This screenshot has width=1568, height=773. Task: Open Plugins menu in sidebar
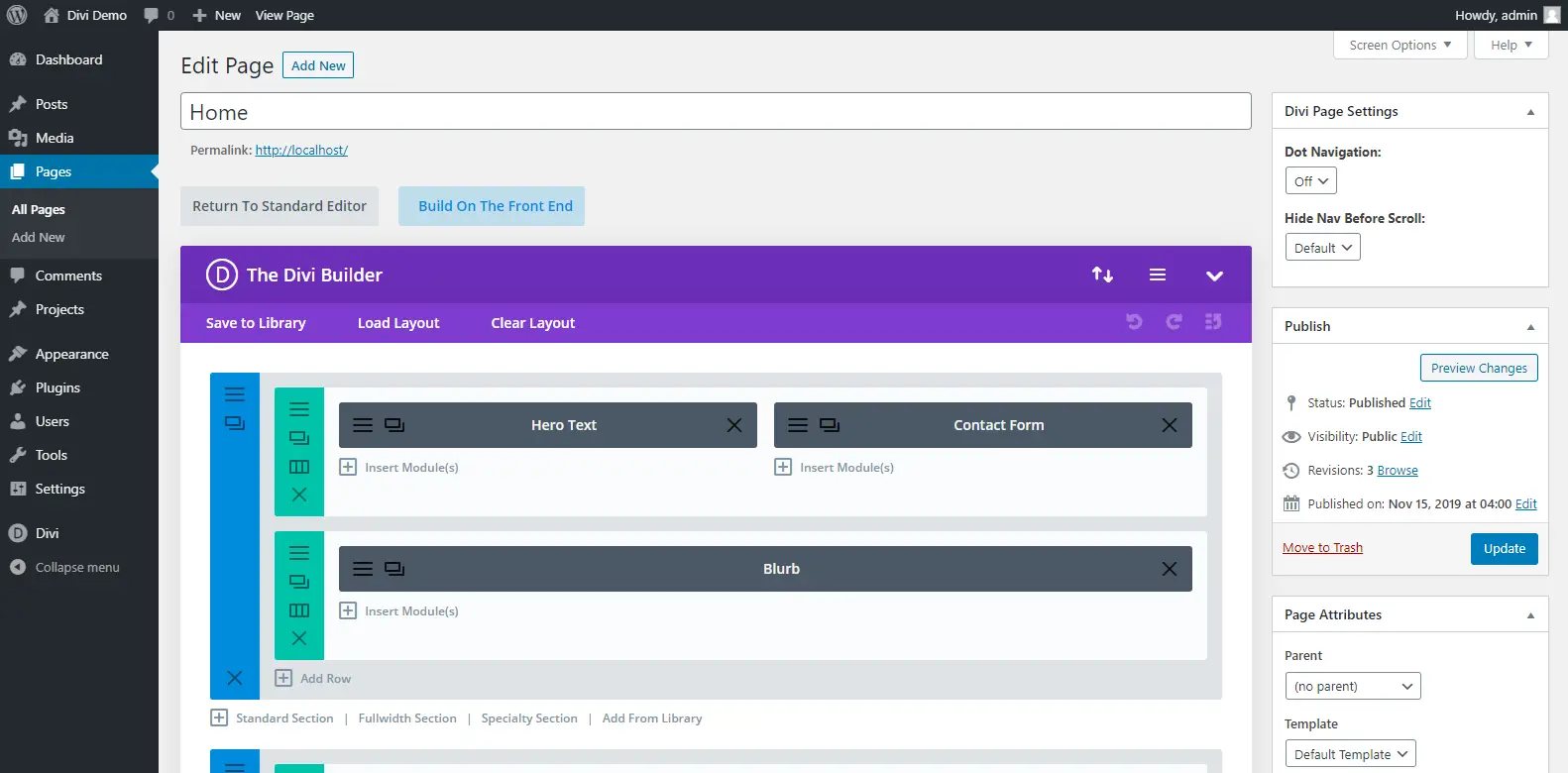(79, 387)
